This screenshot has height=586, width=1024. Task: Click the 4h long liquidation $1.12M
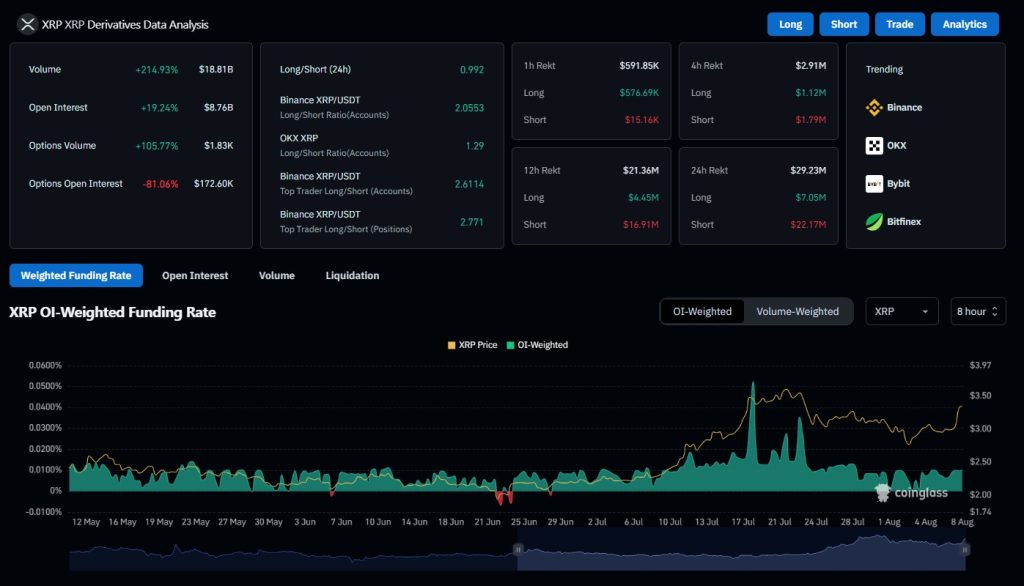point(810,93)
